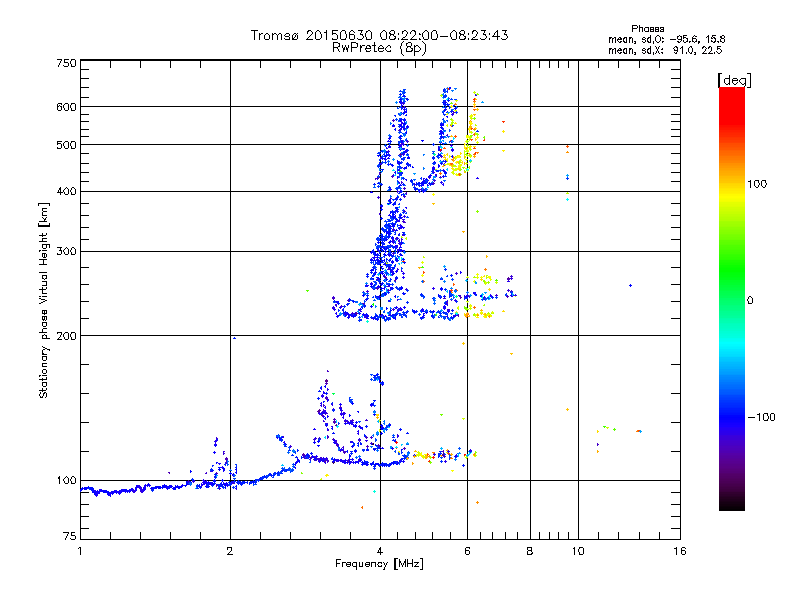Click the x-axis tick label "4"
800x600 pixels.
coord(380,551)
